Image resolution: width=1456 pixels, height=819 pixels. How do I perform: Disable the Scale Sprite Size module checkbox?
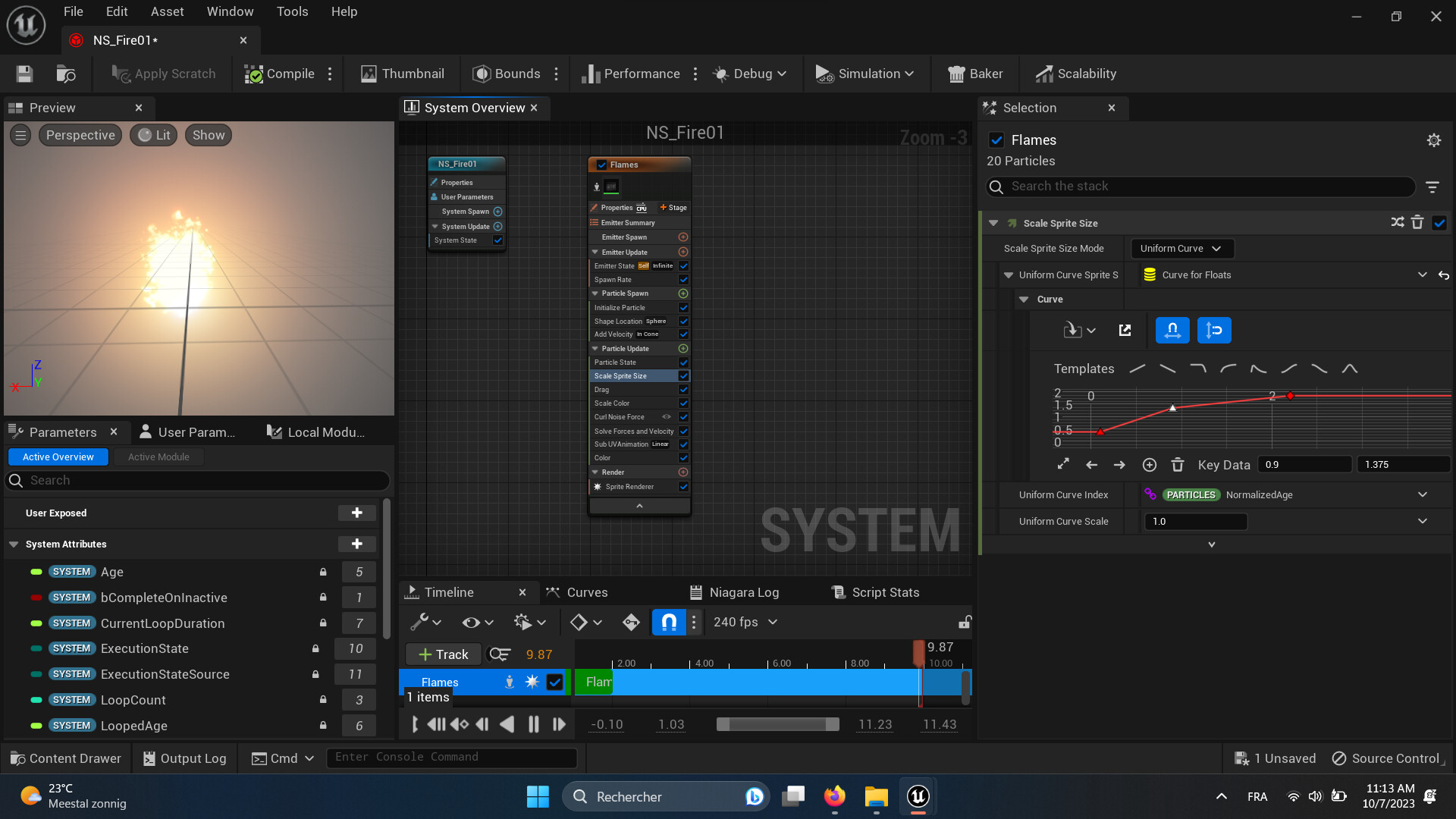pyautogui.click(x=1439, y=223)
